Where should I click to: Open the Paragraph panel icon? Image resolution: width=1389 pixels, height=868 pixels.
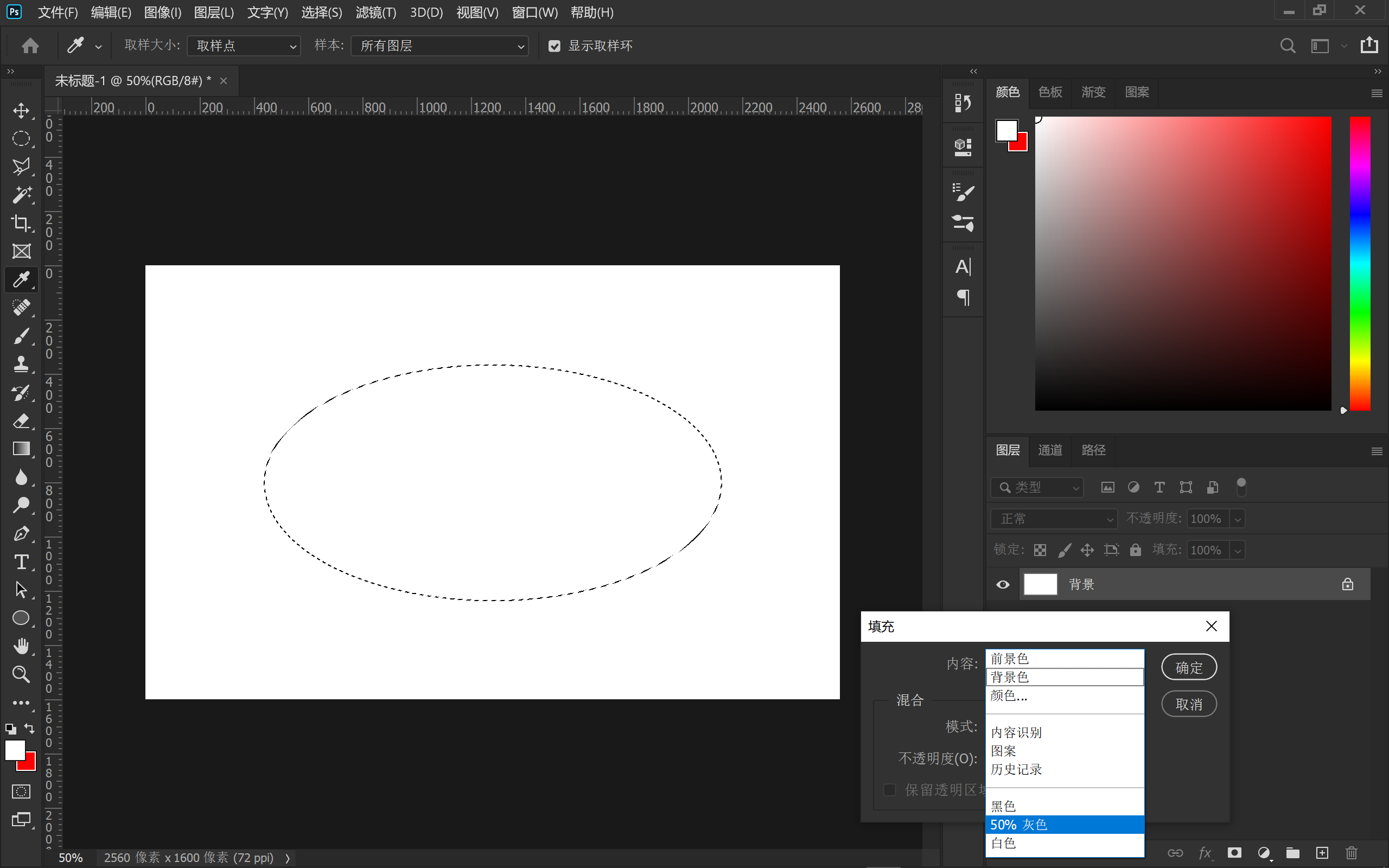(x=963, y=297)
